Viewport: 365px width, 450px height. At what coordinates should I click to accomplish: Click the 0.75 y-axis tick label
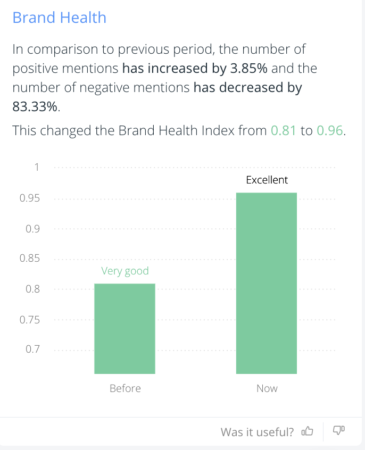point(30,320)
